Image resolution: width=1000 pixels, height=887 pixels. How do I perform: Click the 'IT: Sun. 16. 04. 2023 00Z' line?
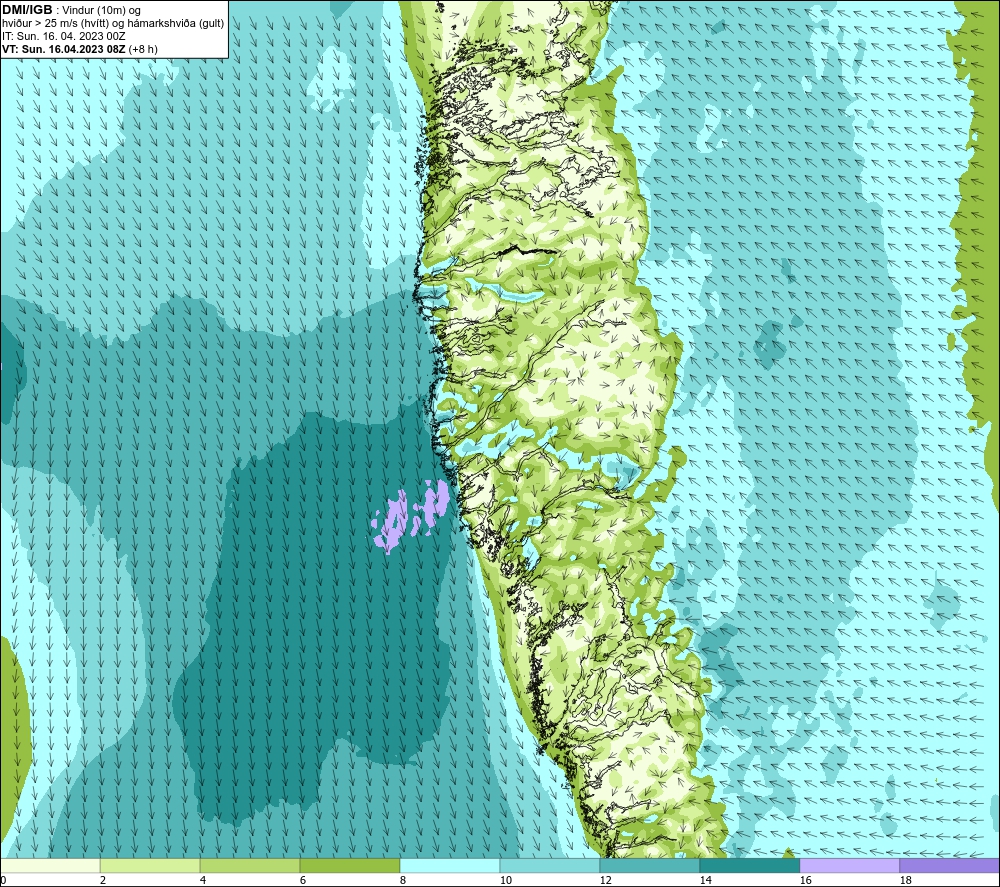click(x=64, y=36)
